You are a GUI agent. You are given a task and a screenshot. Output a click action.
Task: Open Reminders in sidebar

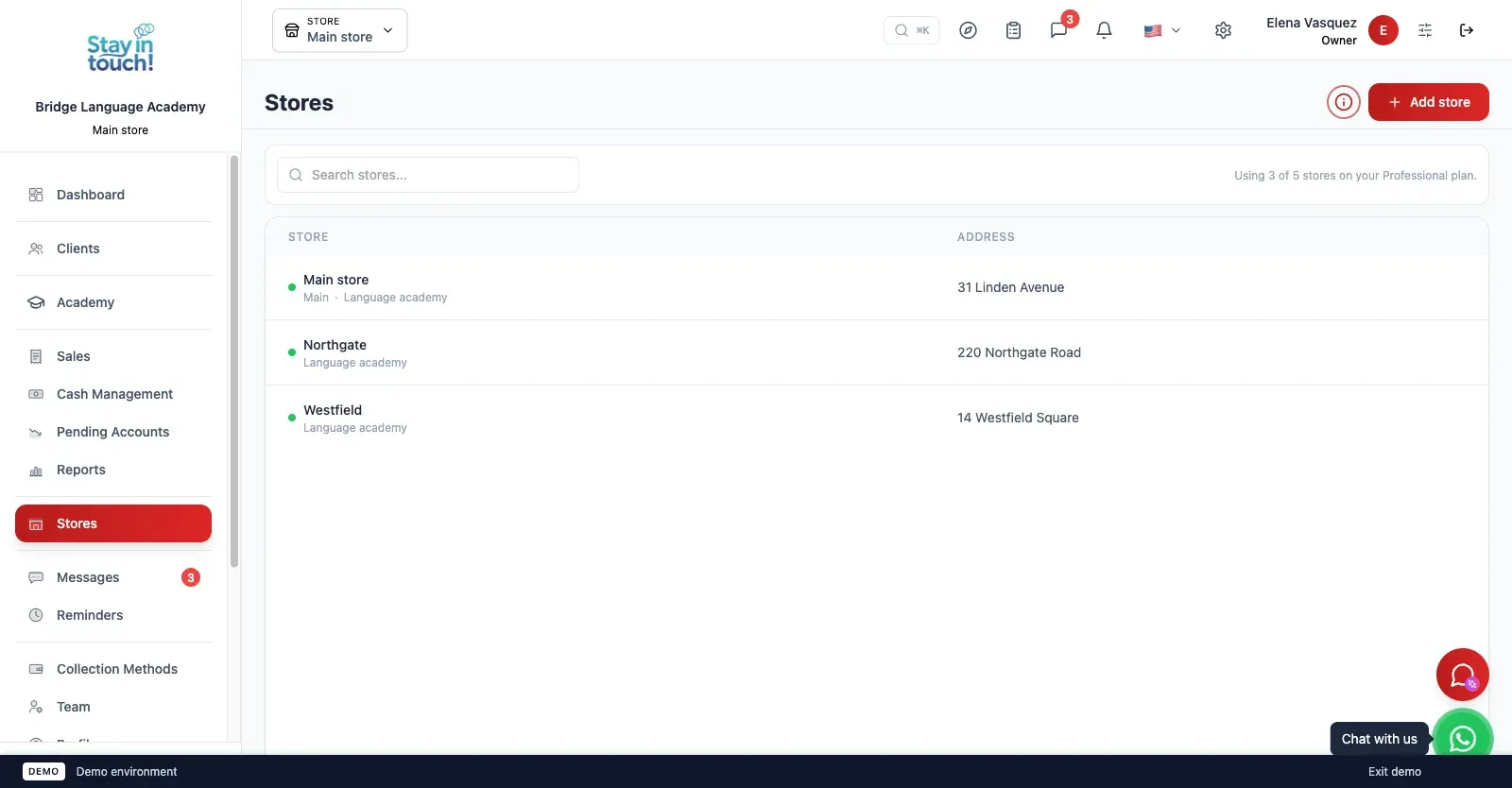point(113,615)
